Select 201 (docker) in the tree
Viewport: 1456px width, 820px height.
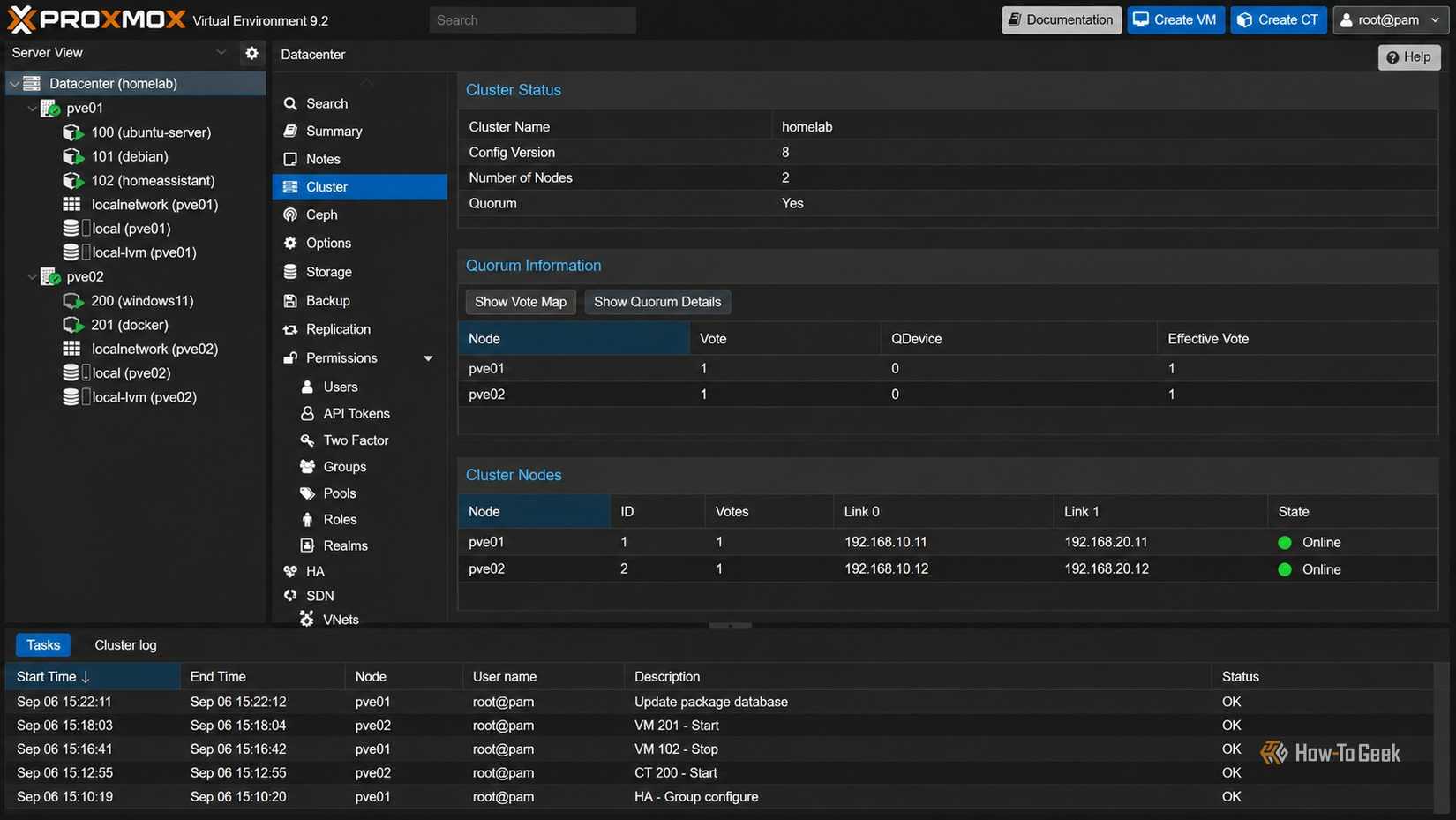coord(130,325)
